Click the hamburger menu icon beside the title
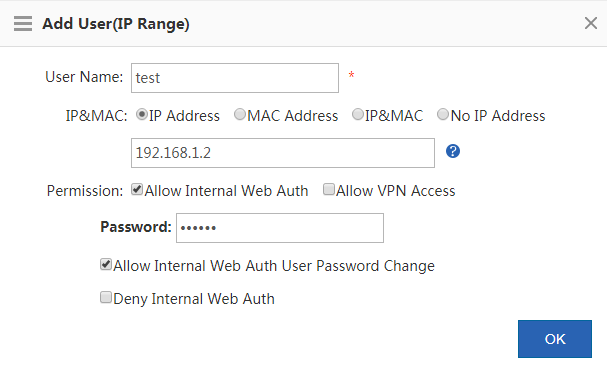 [23, 24]
